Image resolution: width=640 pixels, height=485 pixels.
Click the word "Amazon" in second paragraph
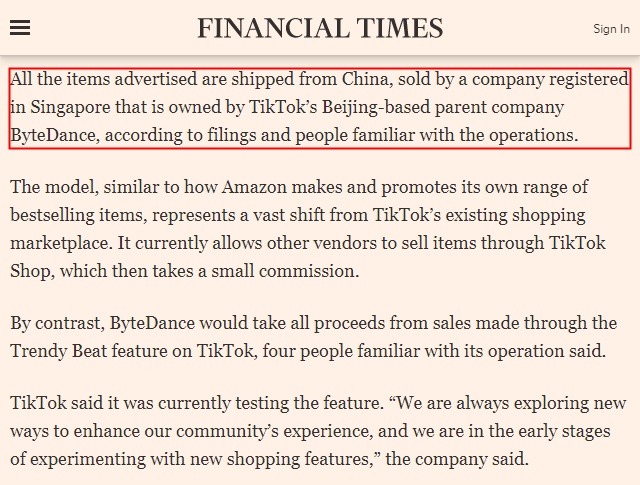(x=254, y=187)
